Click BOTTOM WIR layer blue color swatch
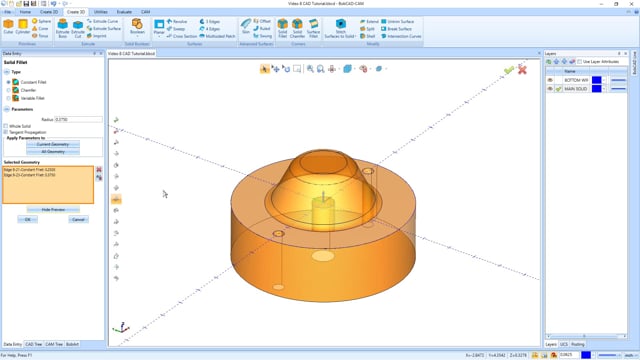 [597, 80]
